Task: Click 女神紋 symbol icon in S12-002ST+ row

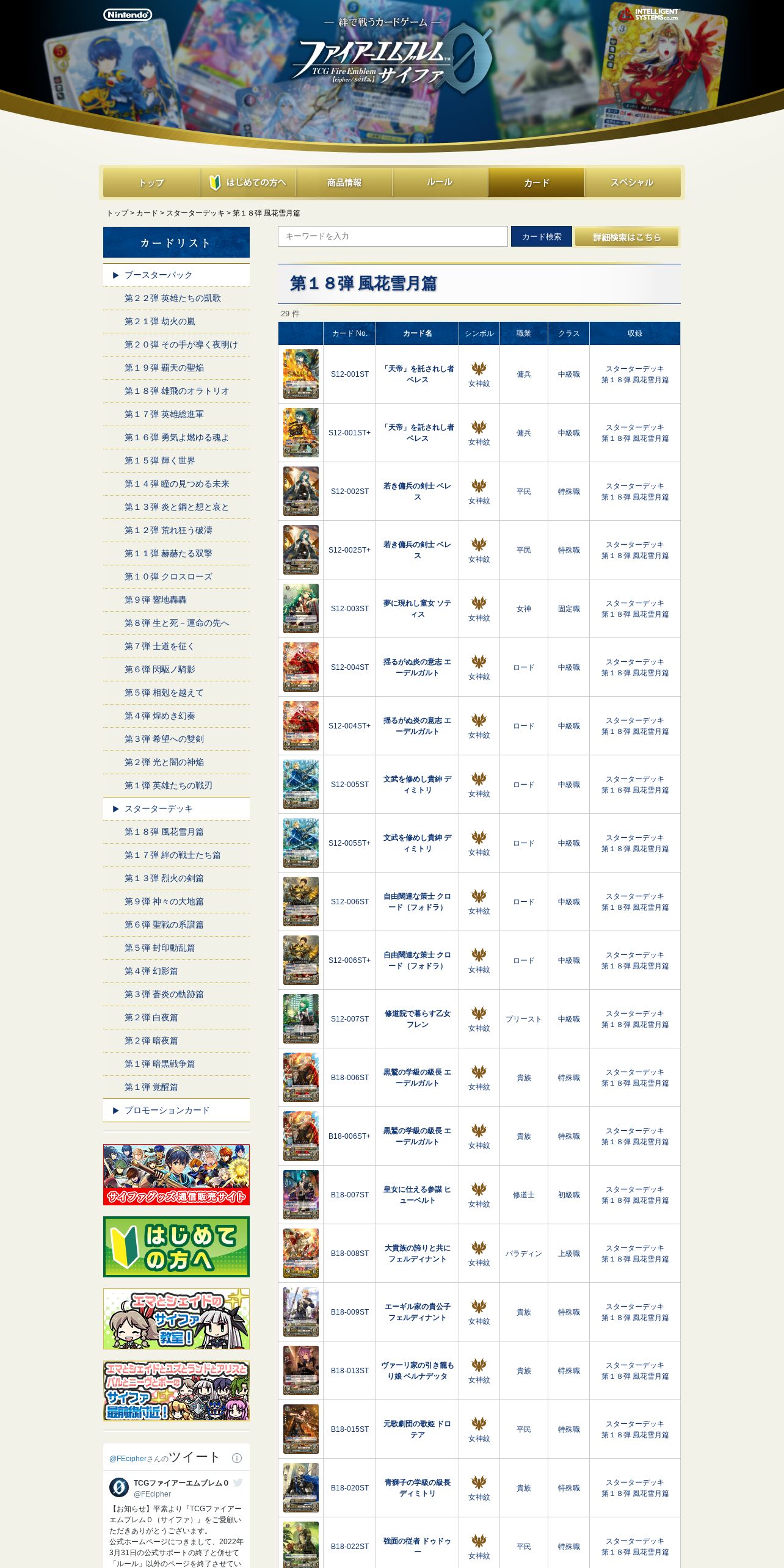Action: tap(479, 544)
